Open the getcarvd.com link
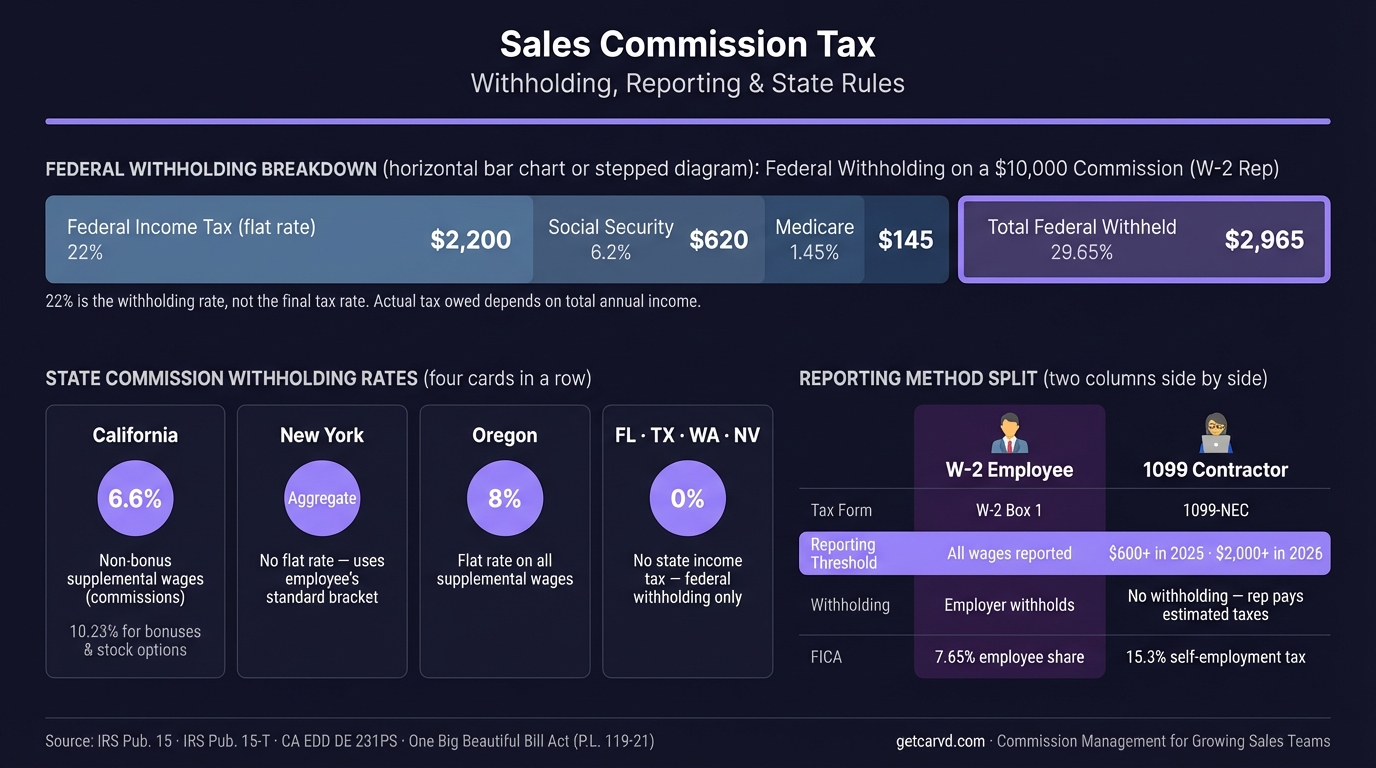The image size is (1376, 768). pyautogui.click(x=941, y=741)
